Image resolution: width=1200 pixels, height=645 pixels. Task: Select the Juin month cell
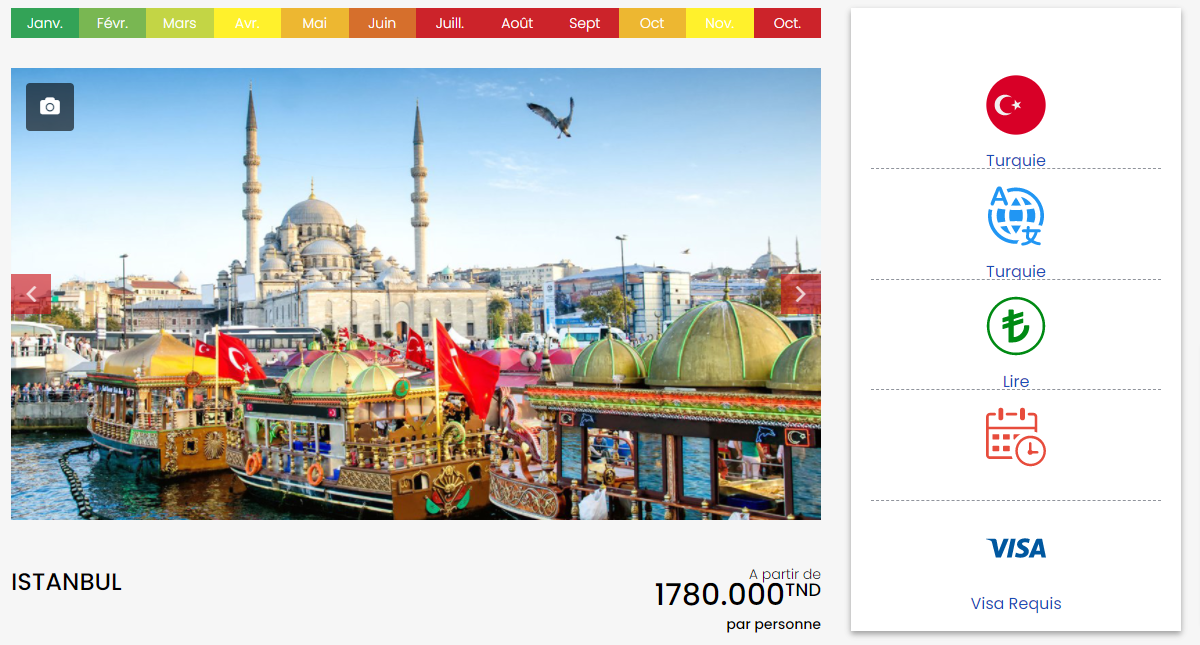[x=382, y=23]
